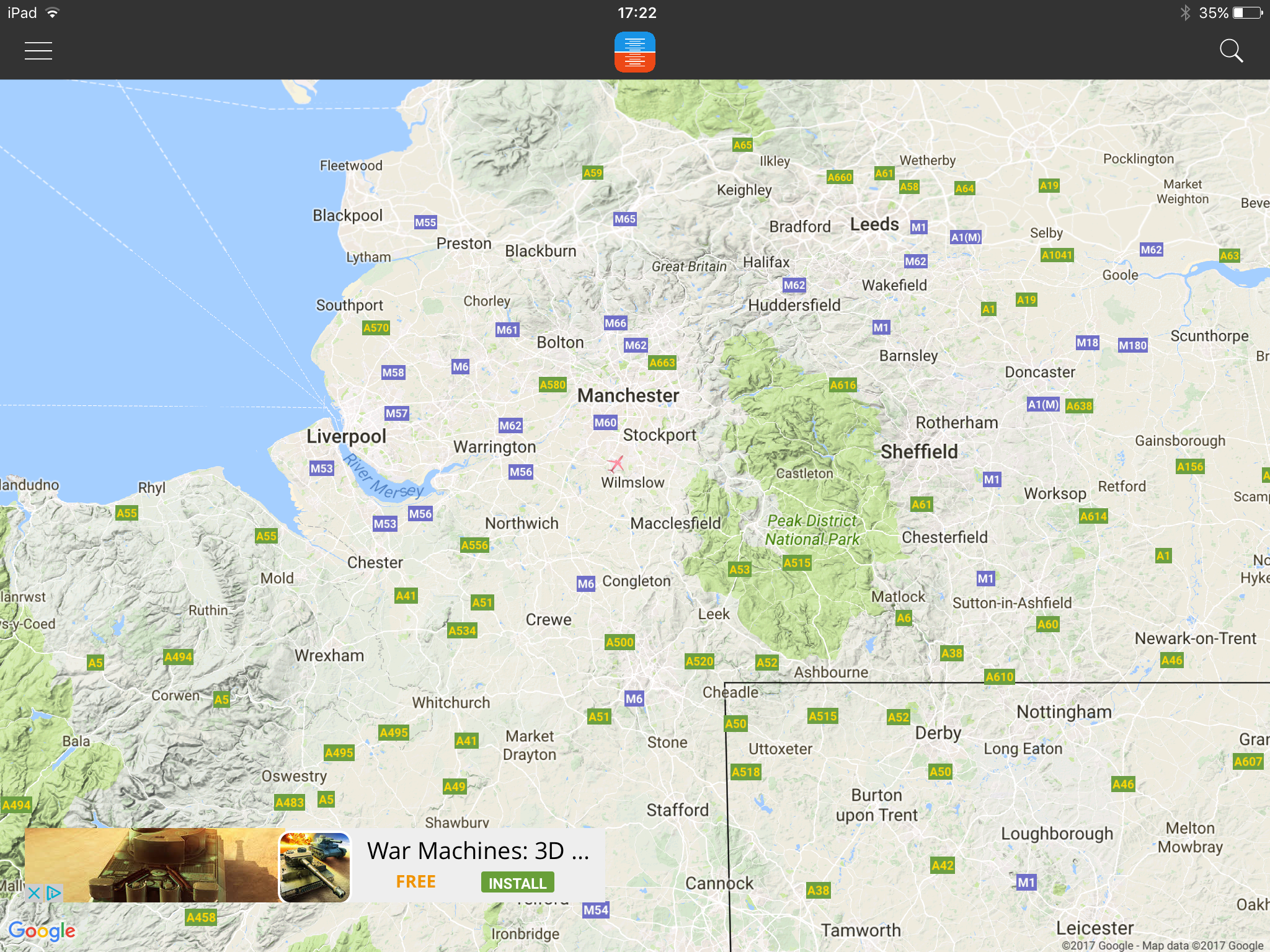Screen dimensions: 1270x952
Task: Tap the War Machines tank app icon
Action: [315, 866]
